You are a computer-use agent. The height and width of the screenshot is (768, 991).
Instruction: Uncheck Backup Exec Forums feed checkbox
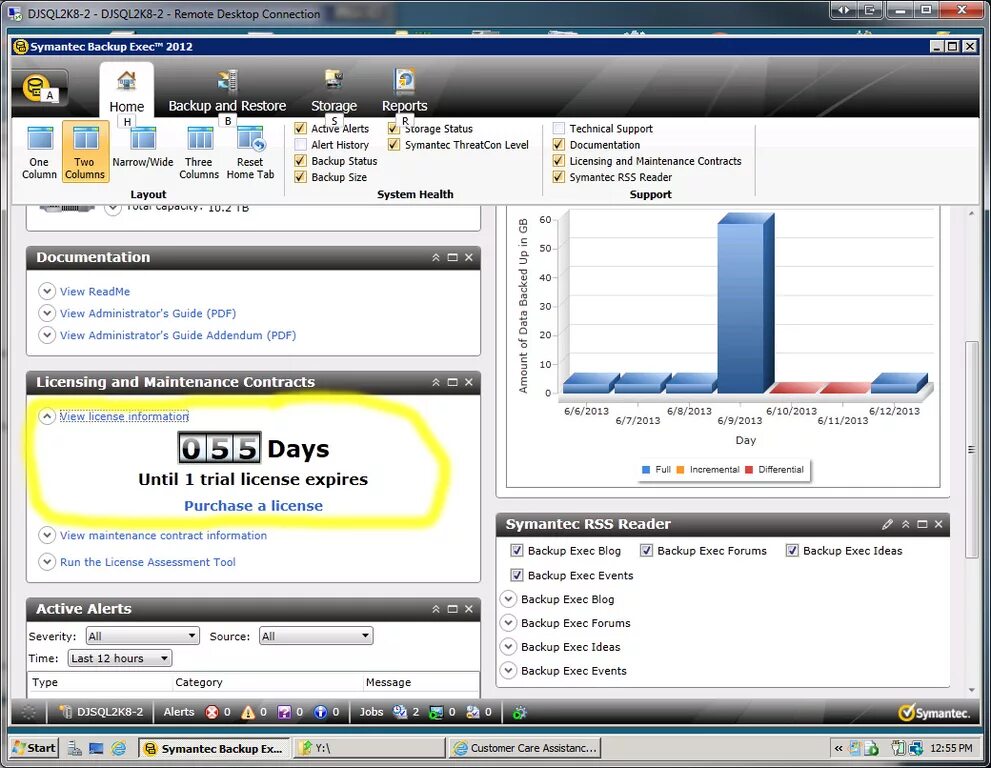pos(646,551)
